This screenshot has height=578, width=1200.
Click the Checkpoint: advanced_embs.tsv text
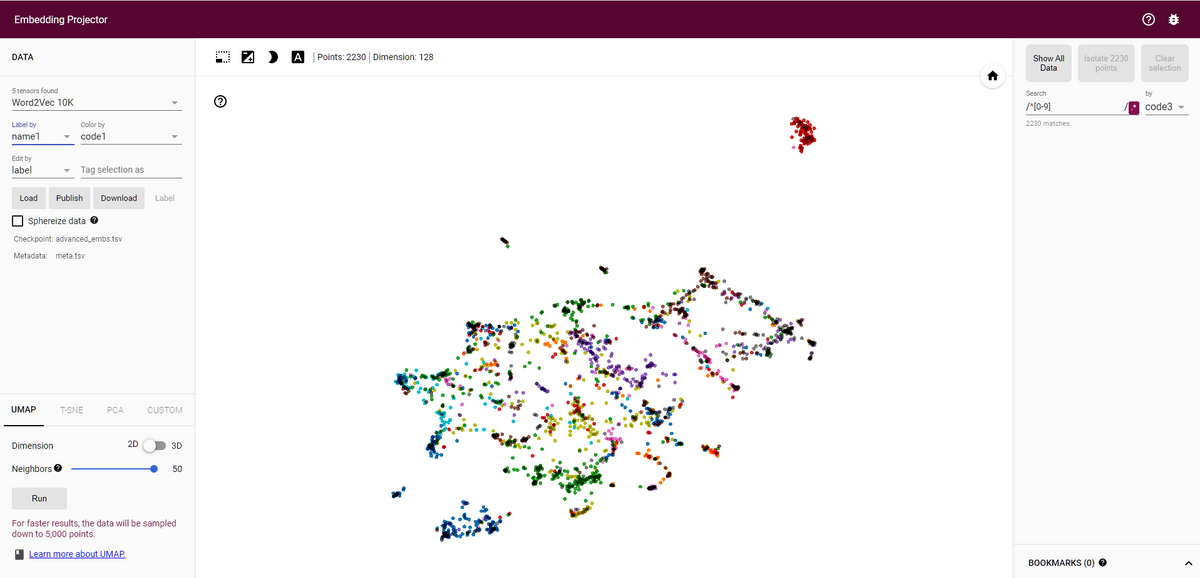click(x=68, y=239)
